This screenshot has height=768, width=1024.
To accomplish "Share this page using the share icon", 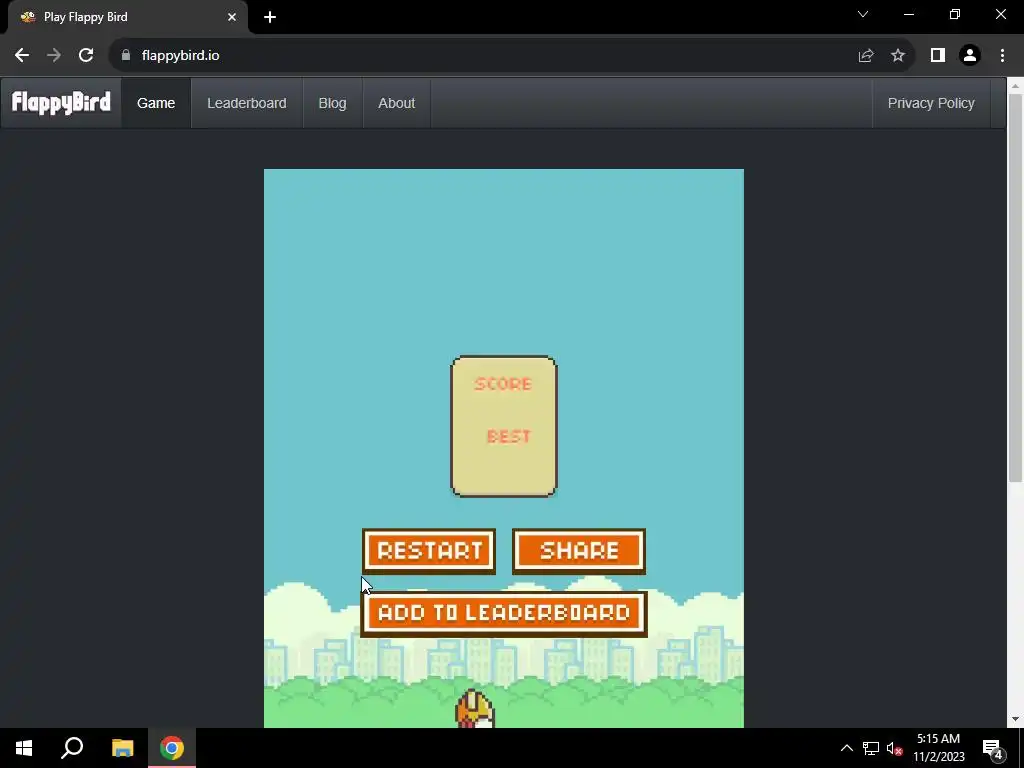I will pos(865,56).
